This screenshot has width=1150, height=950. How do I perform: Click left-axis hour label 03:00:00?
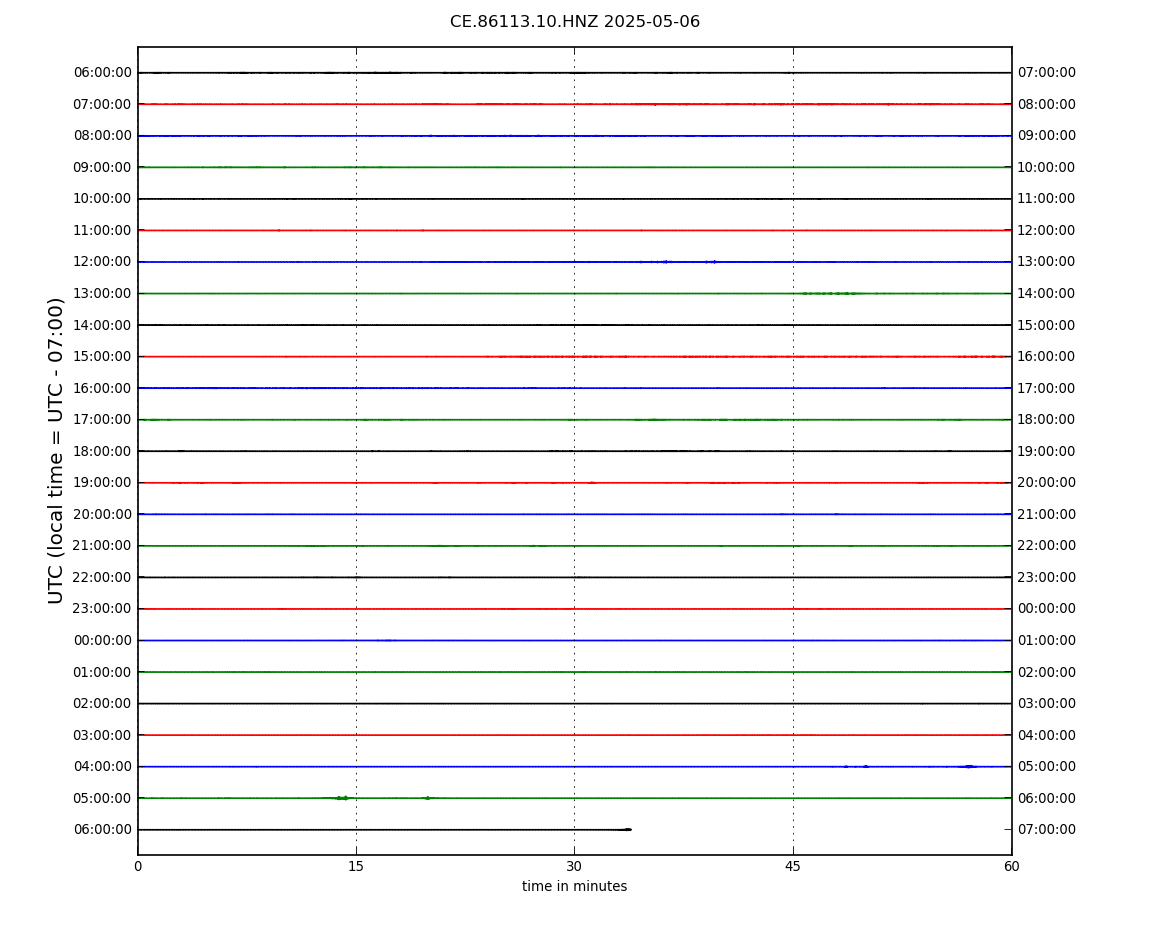(103, 735)
